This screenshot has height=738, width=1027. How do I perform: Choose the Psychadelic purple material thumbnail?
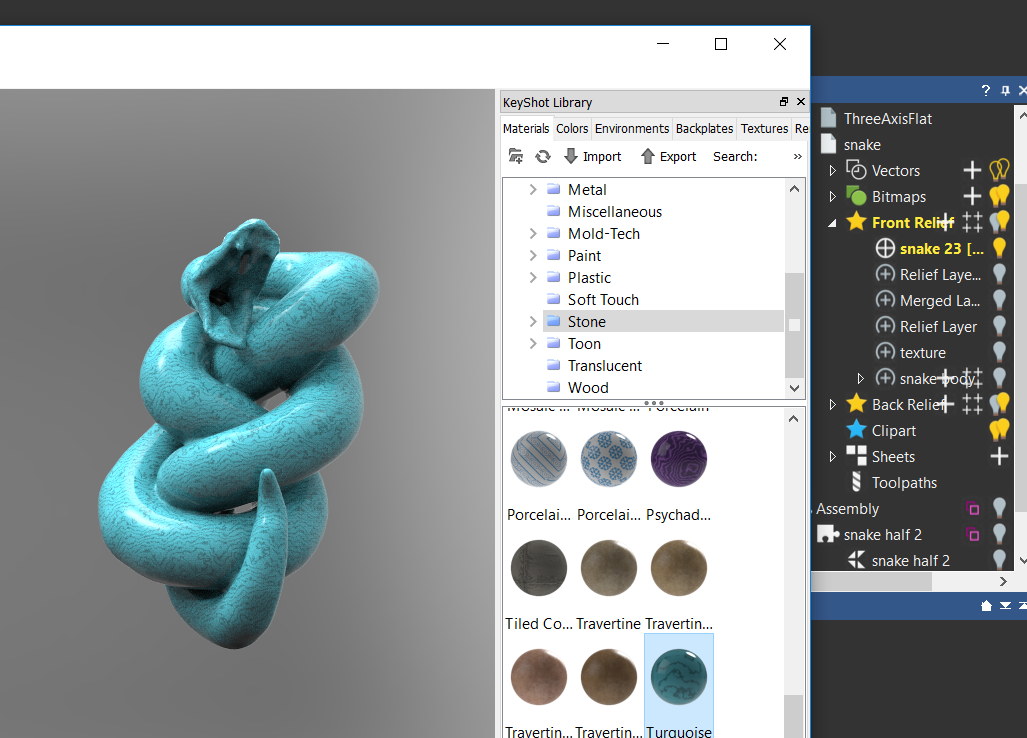pos(679,459)
